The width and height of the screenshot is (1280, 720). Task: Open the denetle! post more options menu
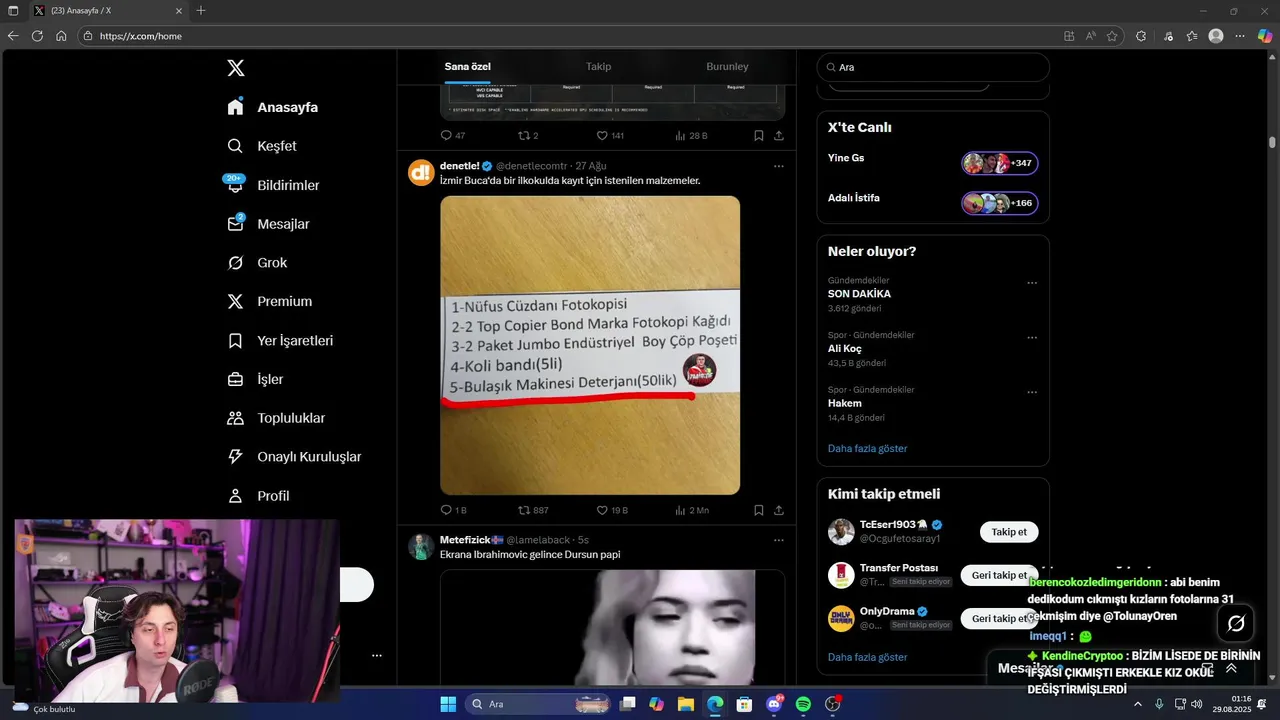[x=778, y=166]
